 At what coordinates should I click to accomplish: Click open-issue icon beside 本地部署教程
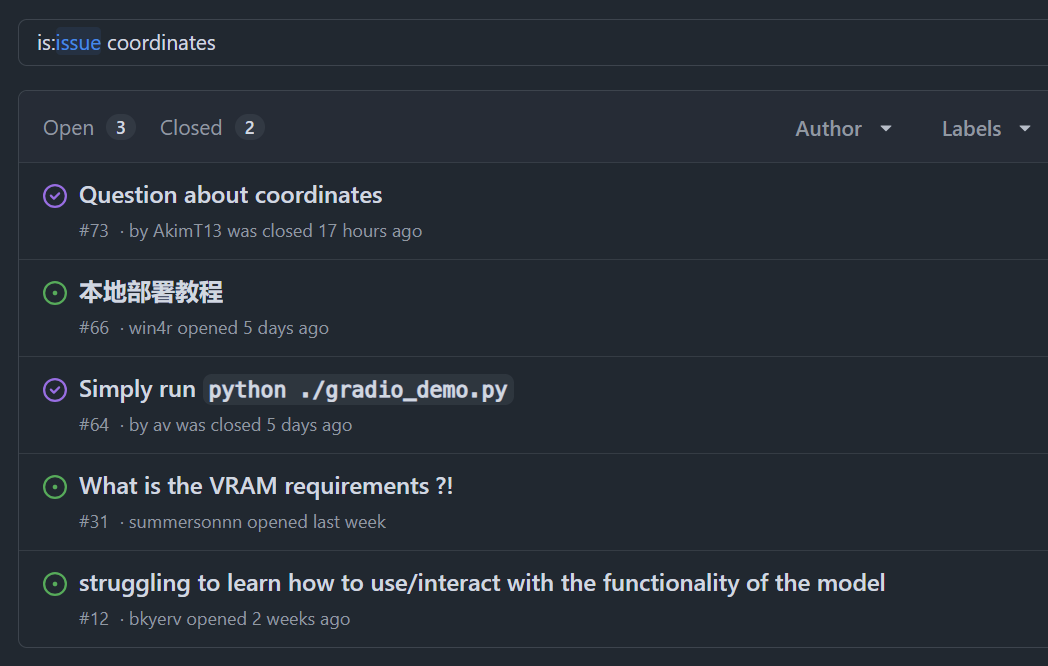coord(55,293)
